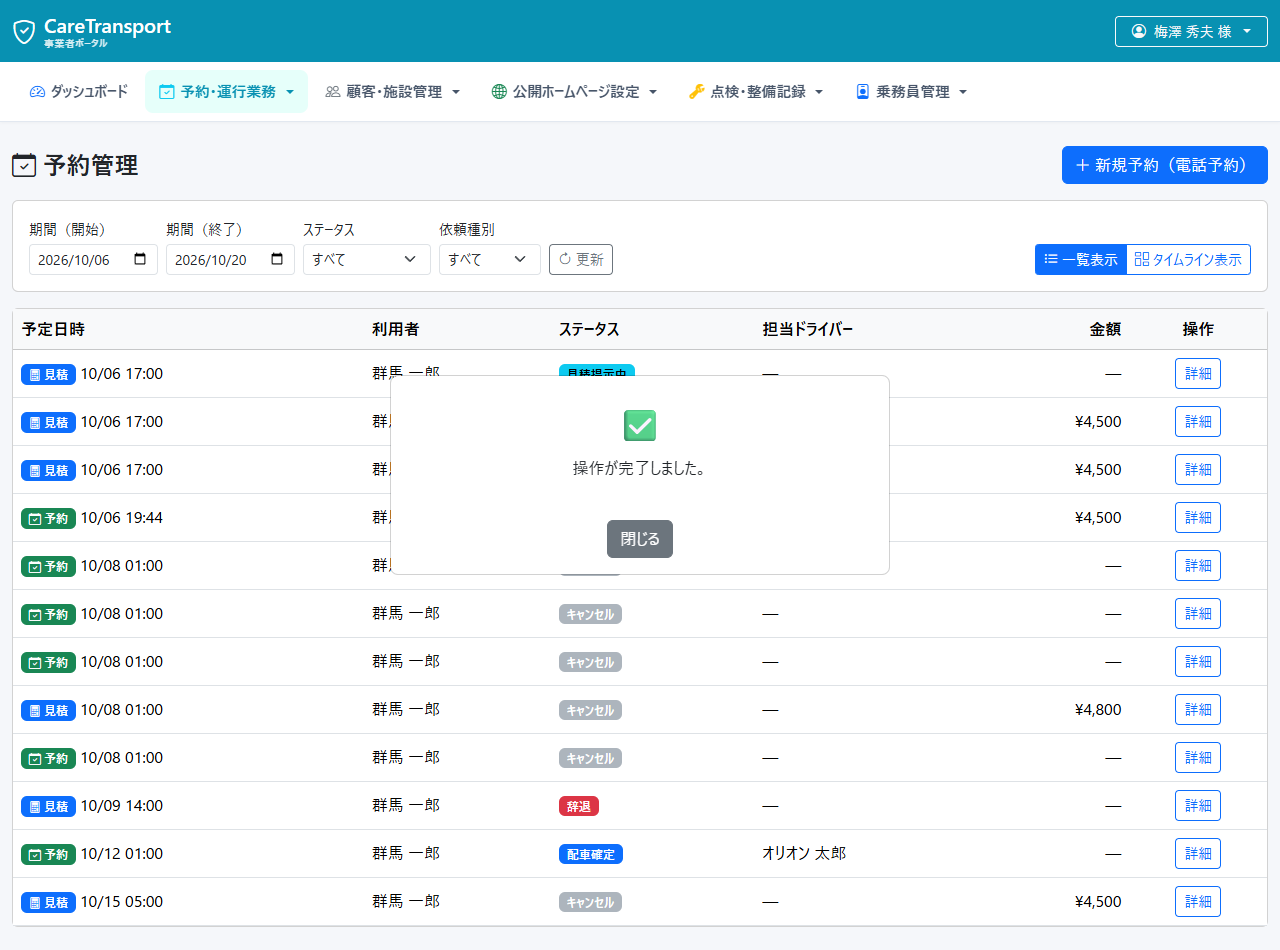Image resolution: width=1280 pixels, height=950 pixels.
Task: Open the 乗務員管理 menu
Action: (x=911, y=92)
